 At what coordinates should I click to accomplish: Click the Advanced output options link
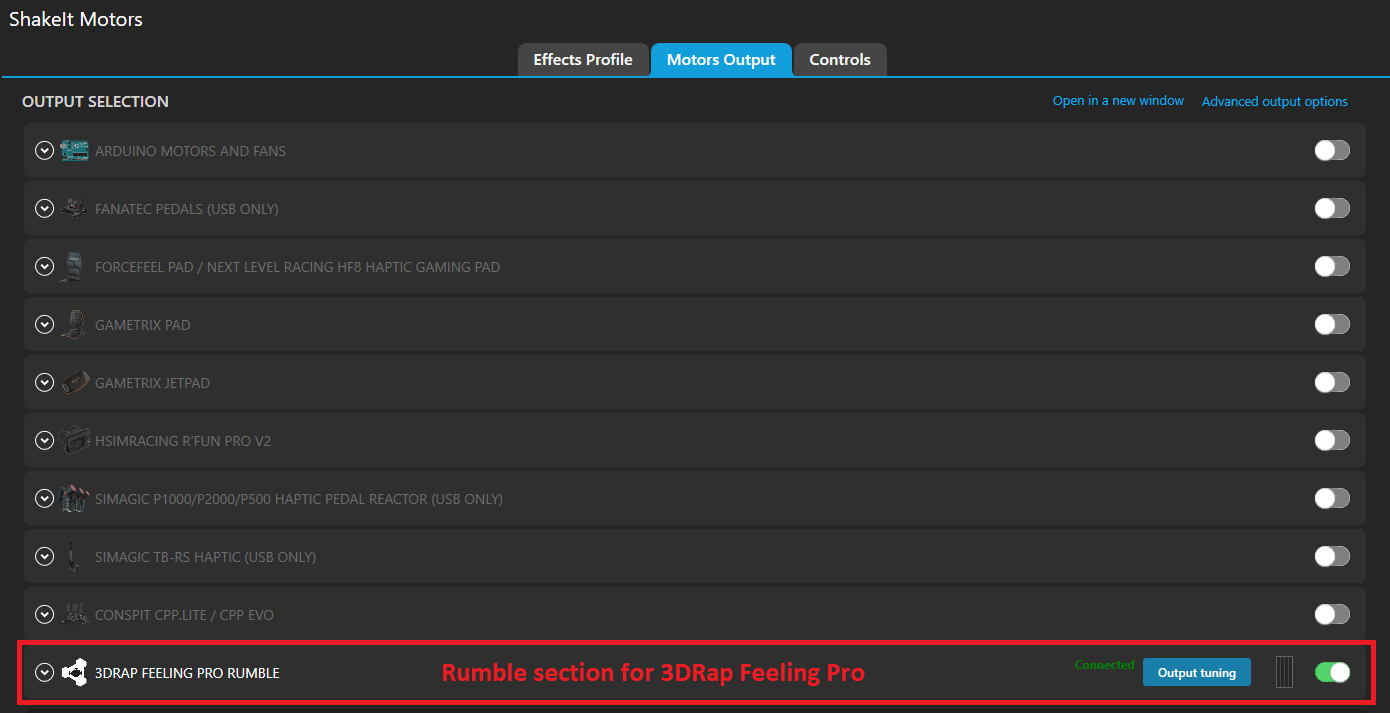coord(1274,102)
